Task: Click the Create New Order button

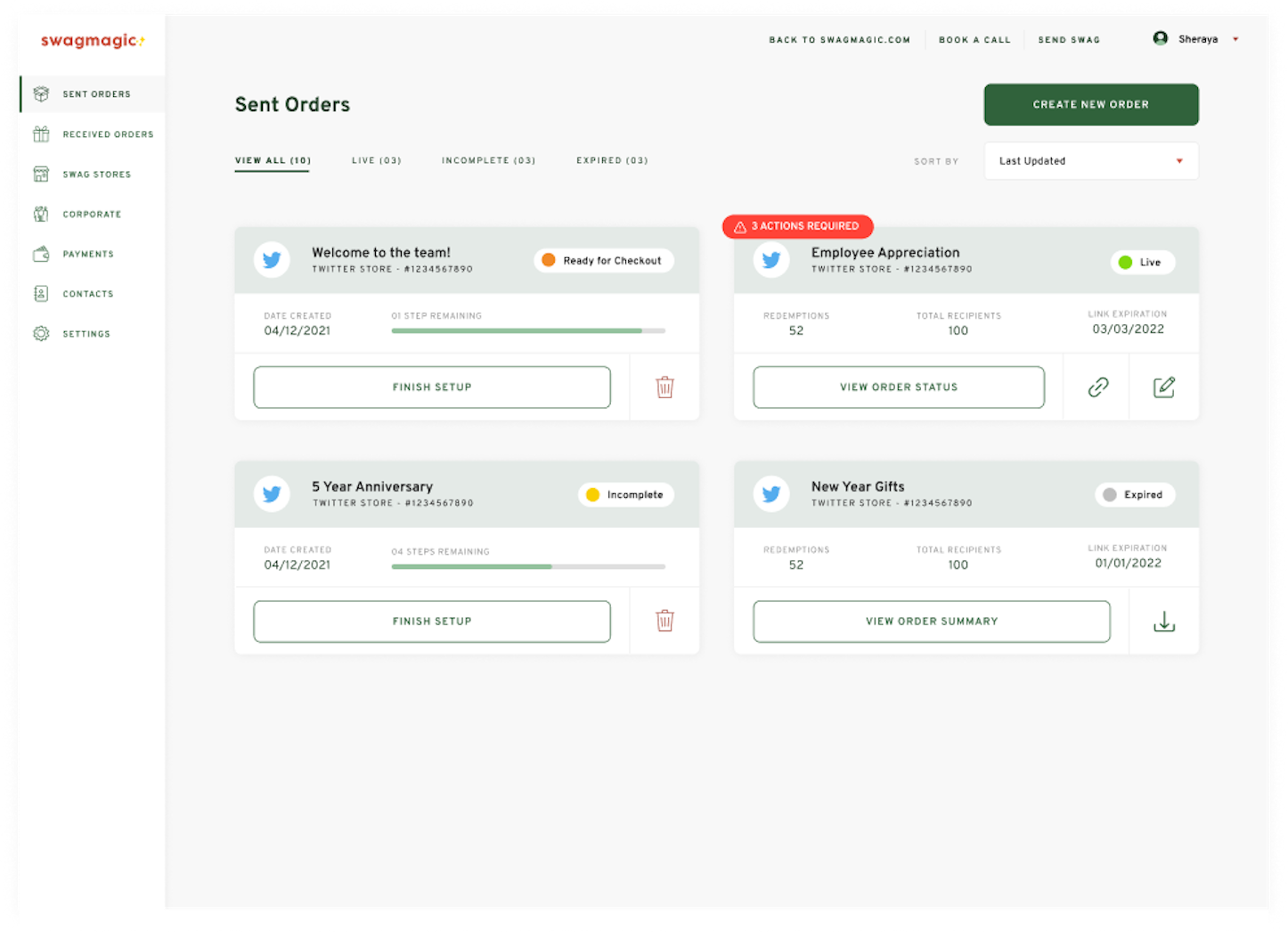Action: (x=1090, y=104)
